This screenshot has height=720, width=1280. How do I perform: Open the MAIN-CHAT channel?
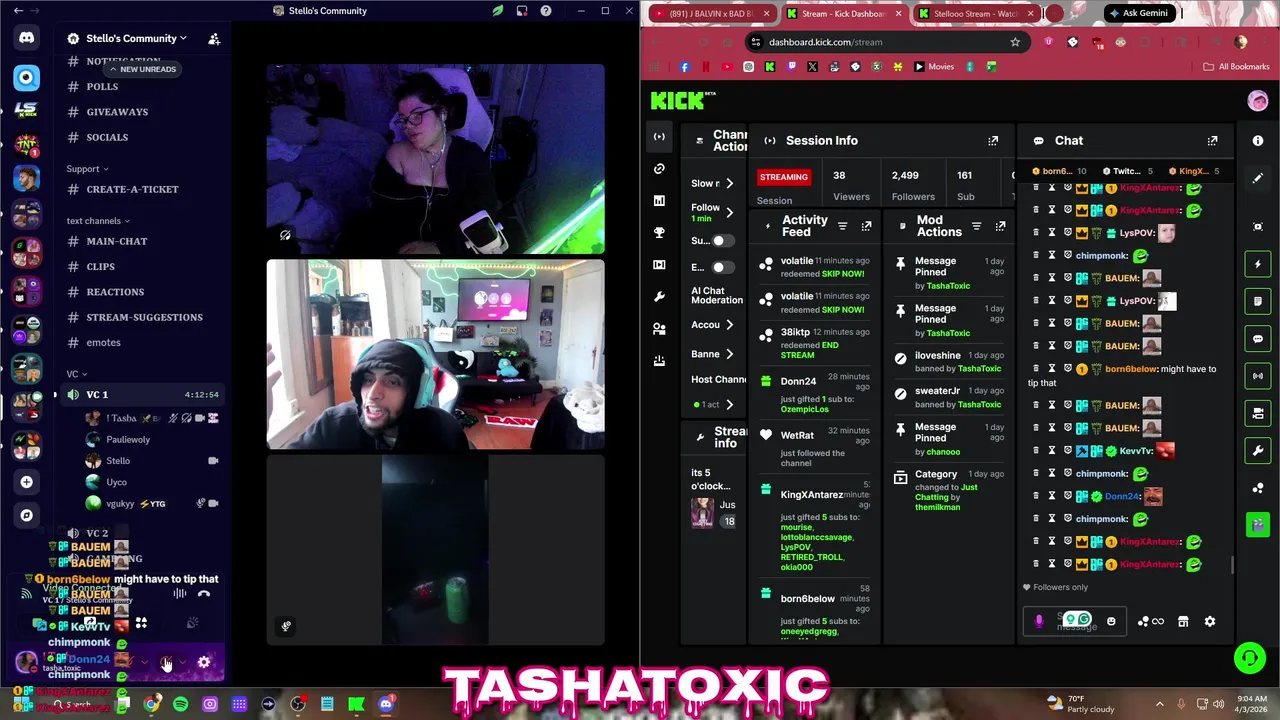(117, 241)
